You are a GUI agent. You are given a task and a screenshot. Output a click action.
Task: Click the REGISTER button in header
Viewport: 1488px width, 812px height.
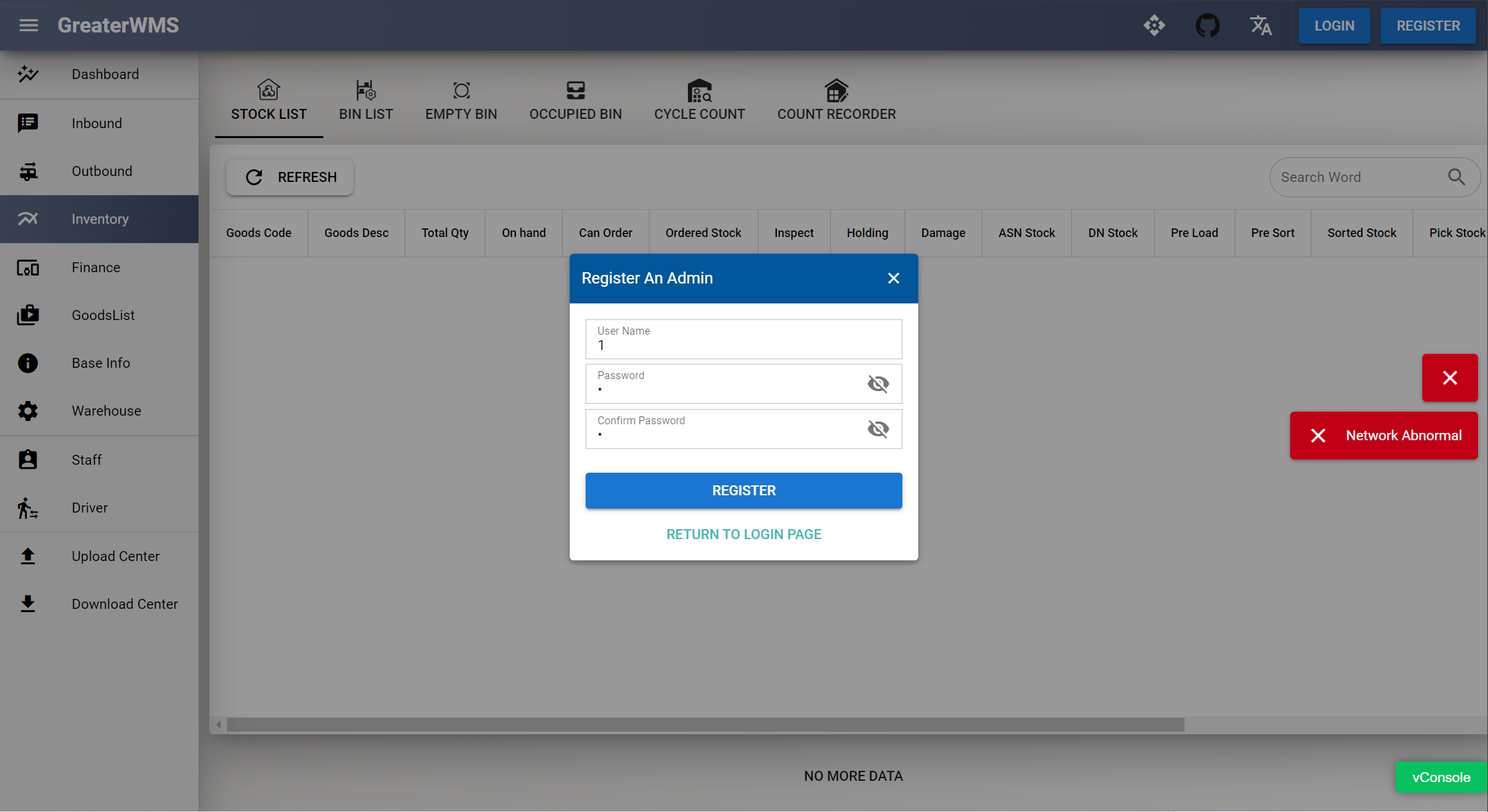pos(1428,26)
